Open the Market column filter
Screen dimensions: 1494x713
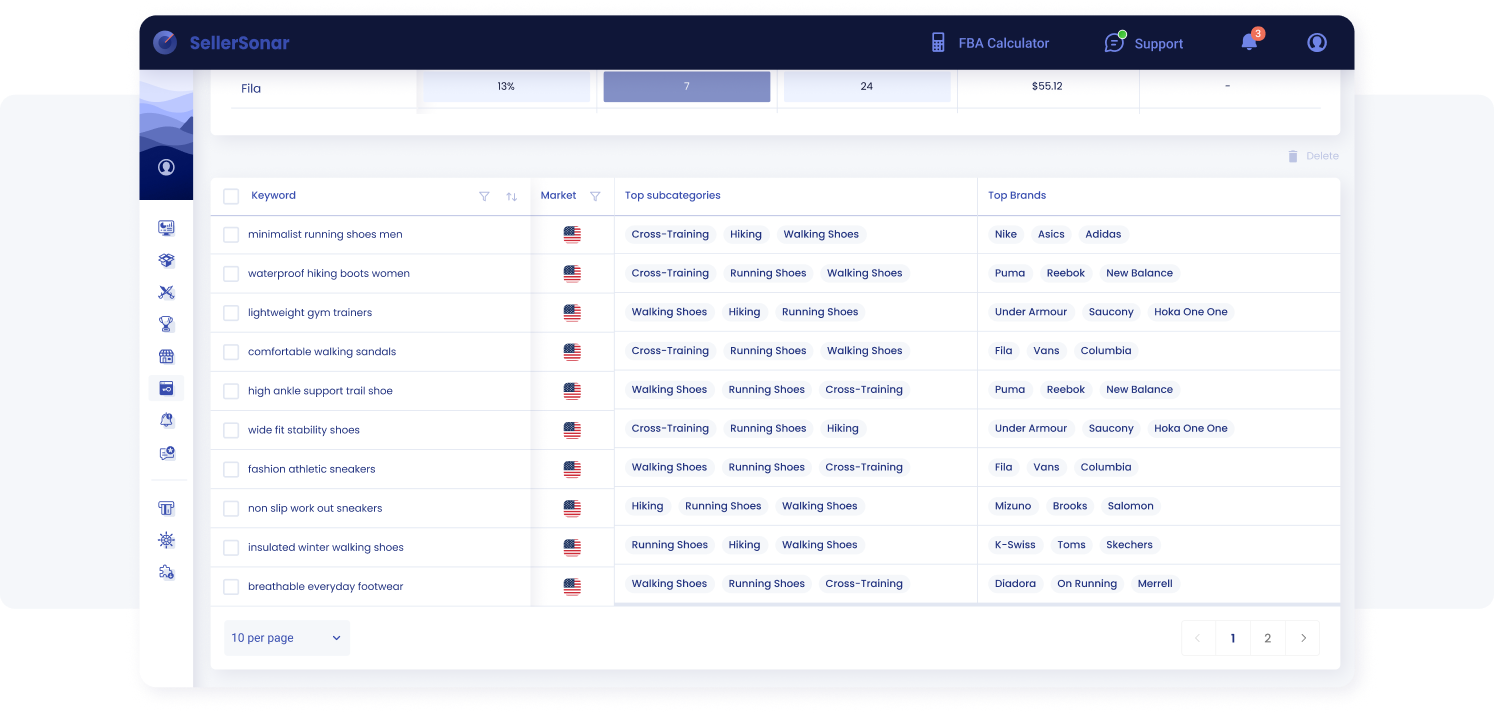point(595,196)
